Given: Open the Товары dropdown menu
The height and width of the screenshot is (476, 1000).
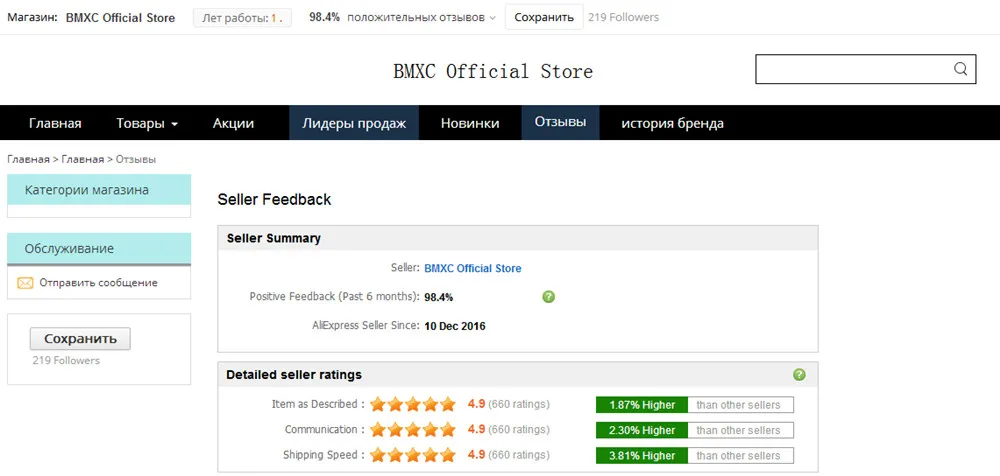Looking at the screenshot, I should tap(147, 123).
